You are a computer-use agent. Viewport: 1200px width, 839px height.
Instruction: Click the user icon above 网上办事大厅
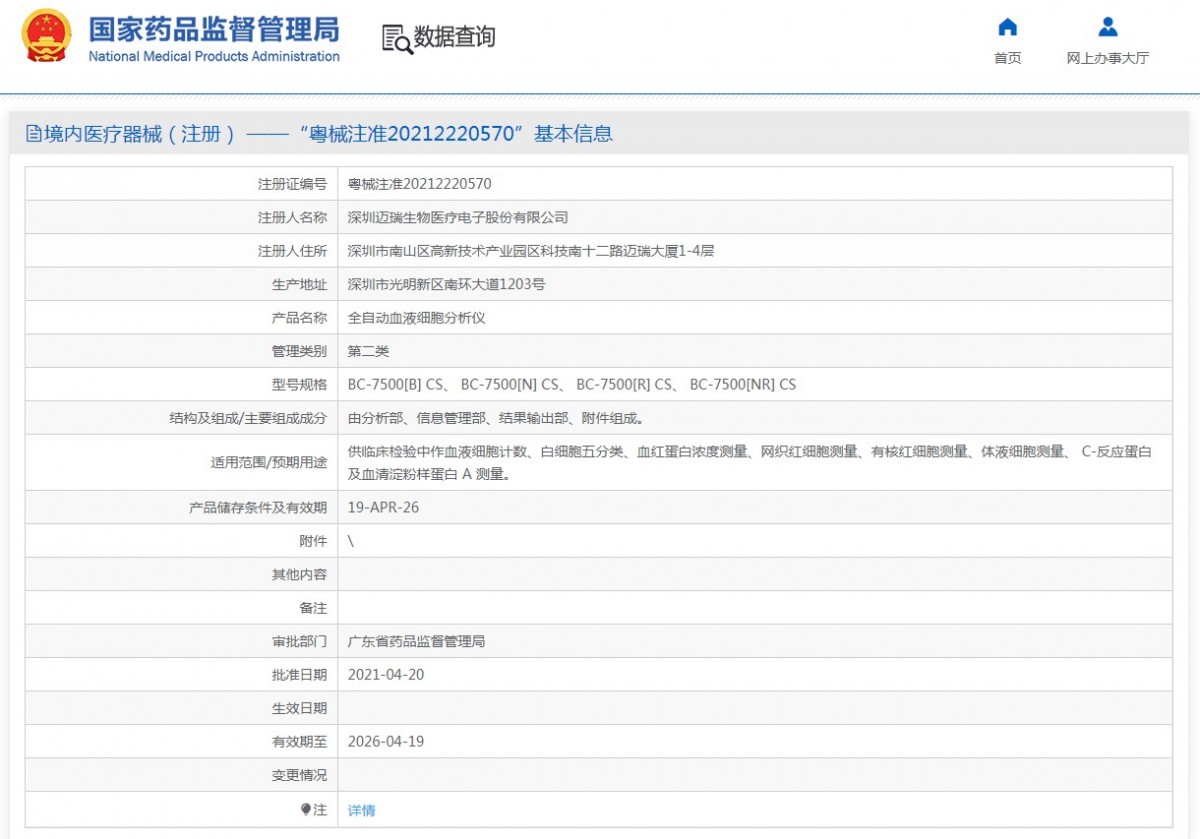pyautogui.click(x=1107, y=27)
